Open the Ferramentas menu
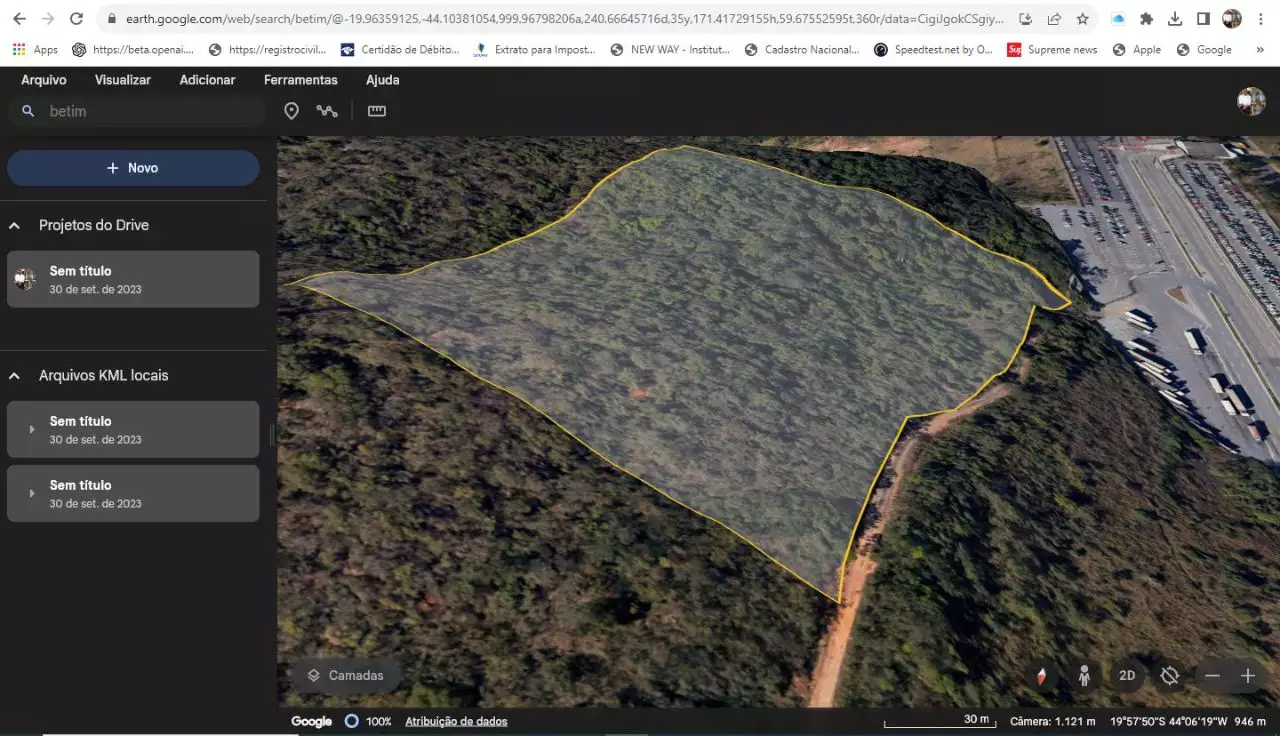The image size is (1280, 736). [x=301, y=80]
